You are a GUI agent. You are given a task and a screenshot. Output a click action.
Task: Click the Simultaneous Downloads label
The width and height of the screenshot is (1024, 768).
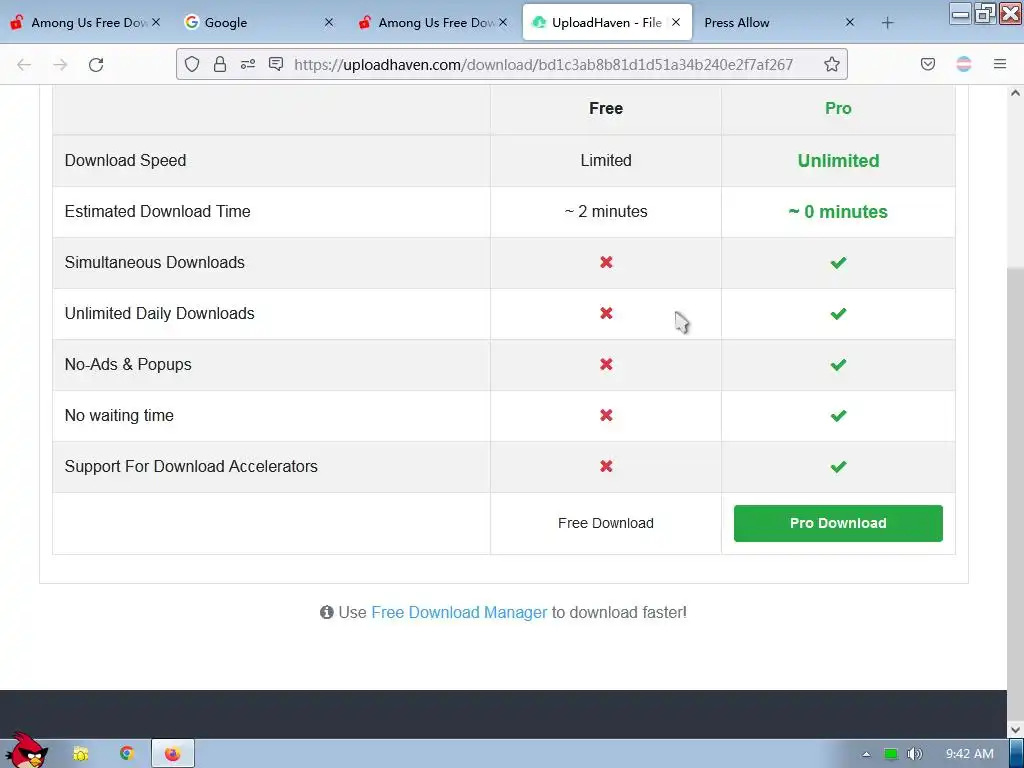pyautogui.click(x=155, y=263)
